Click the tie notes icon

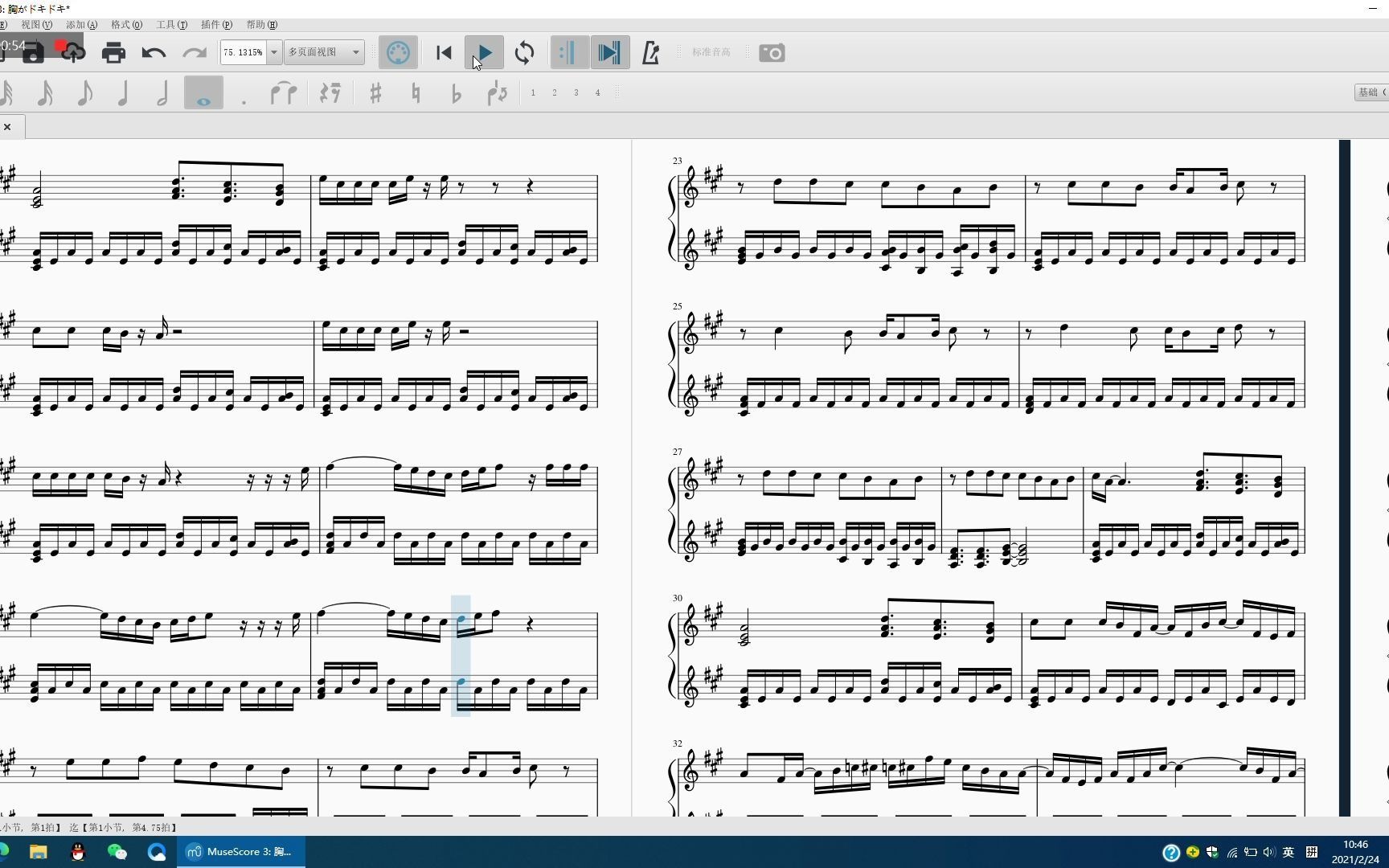pyautogui.click(x=283, y=93)
